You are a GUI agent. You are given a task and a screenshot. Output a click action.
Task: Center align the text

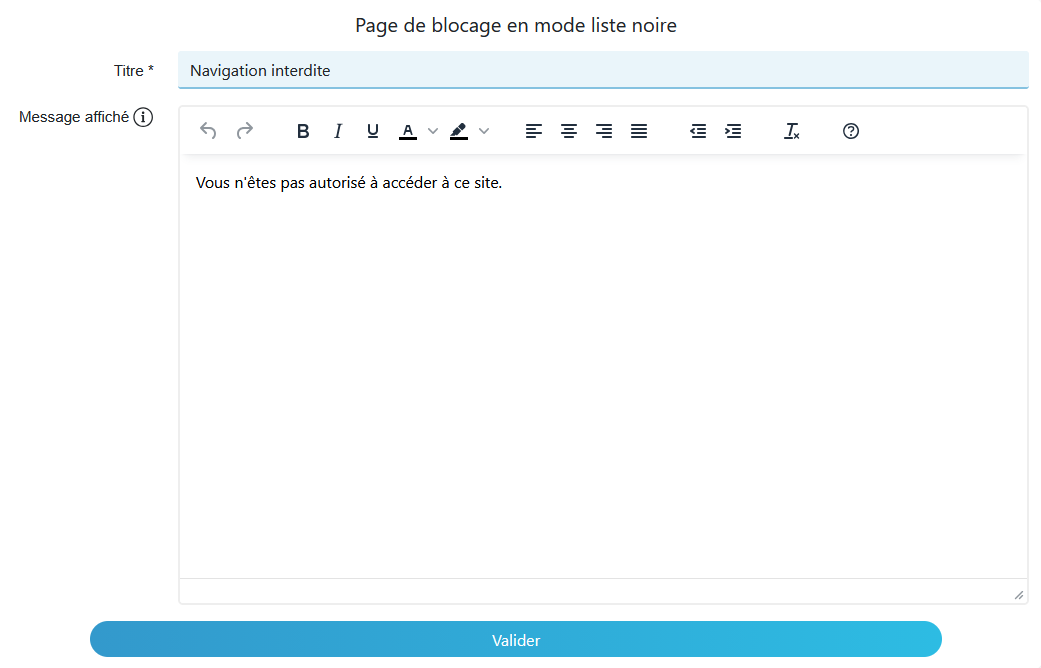tap(569, 131)
